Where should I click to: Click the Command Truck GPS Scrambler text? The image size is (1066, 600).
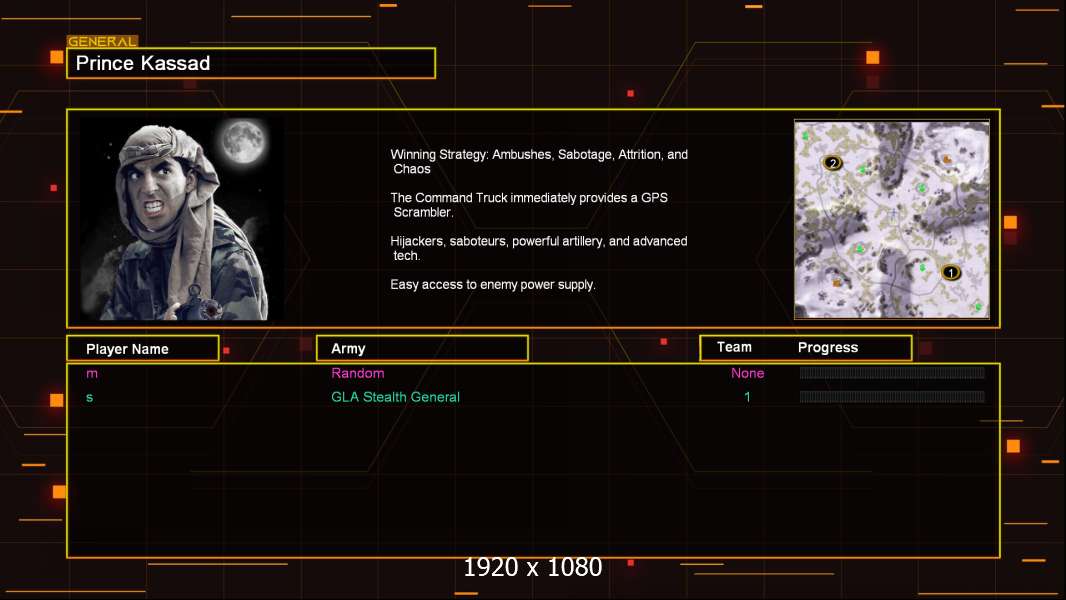(x=529, y=205)
